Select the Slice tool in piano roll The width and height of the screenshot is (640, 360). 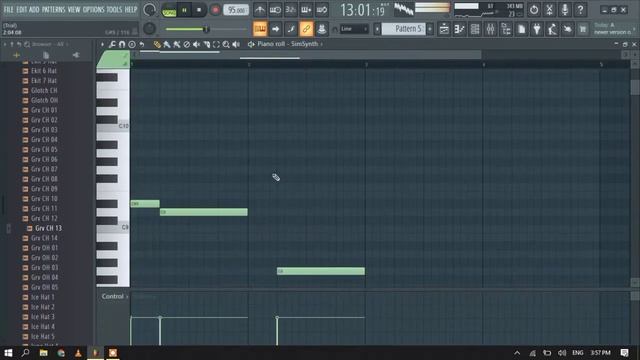207,44
